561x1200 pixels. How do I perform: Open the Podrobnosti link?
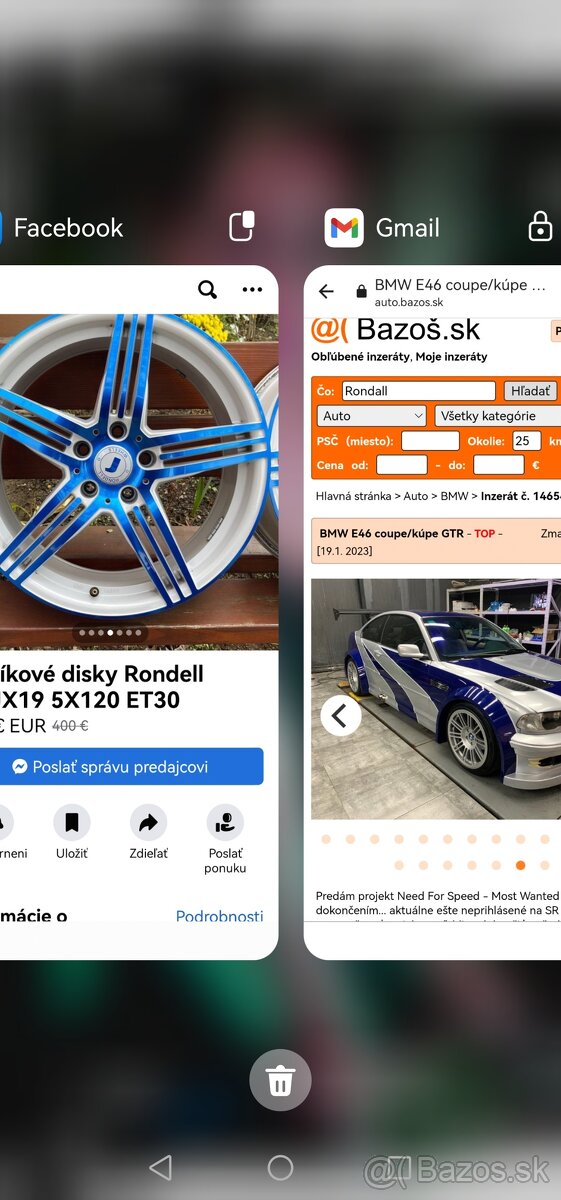click(x=220, y=916)
